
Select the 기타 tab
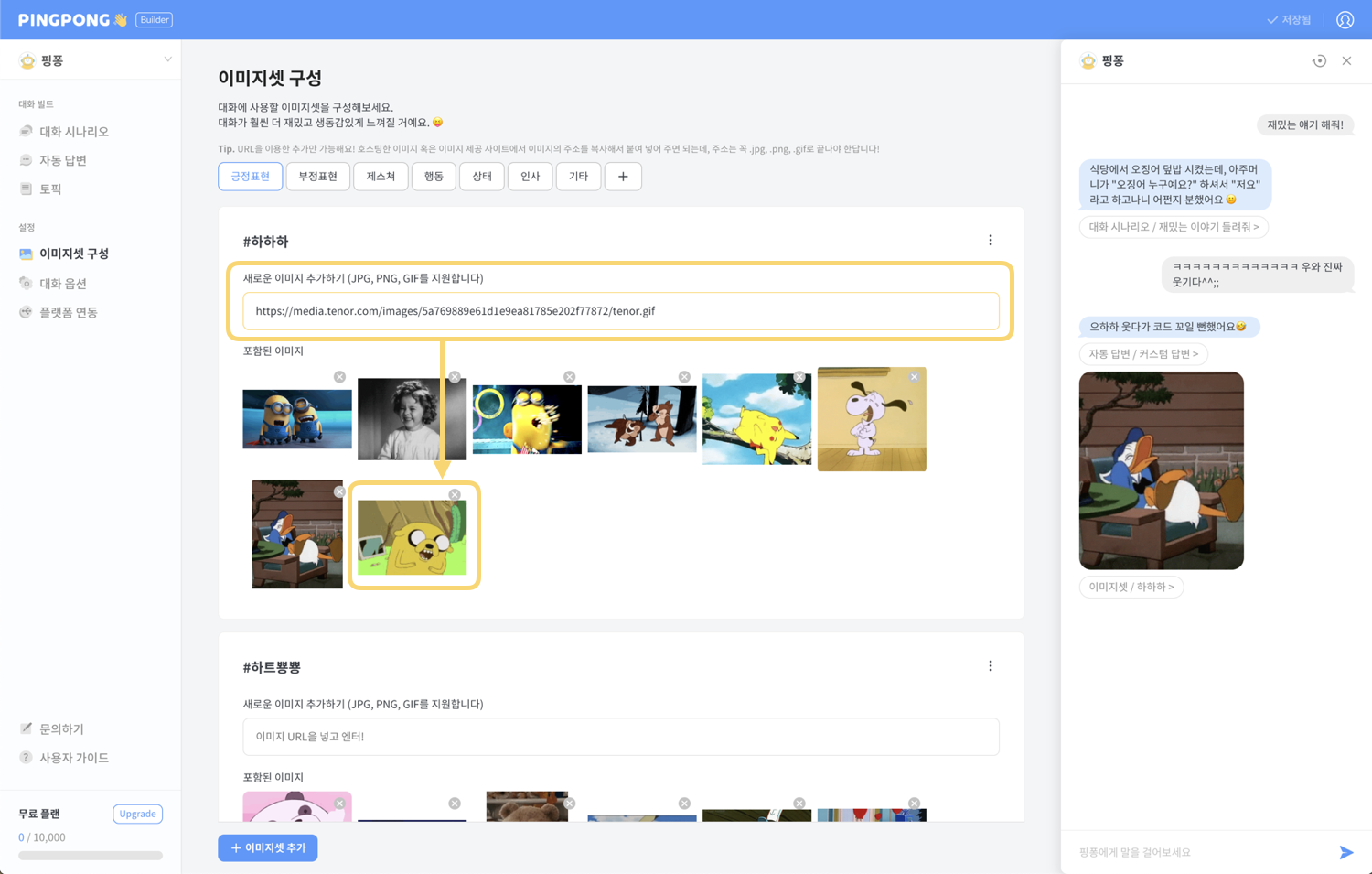578,177
